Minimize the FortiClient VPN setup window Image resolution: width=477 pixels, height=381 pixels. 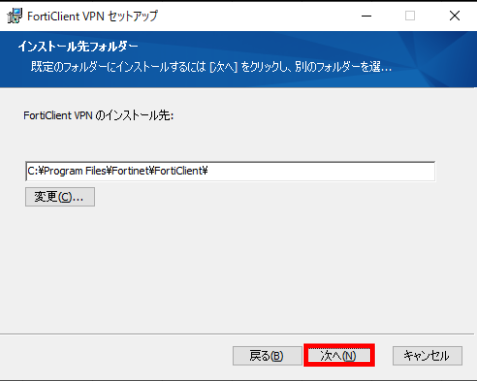click(x=366, y=16)
